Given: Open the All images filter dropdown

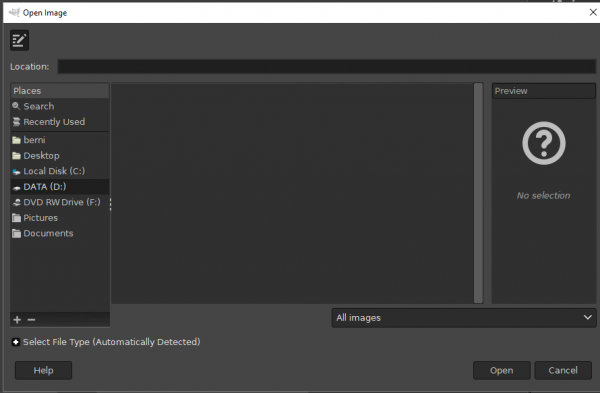Looking at the screenshot, I should [x=464, y=318].
